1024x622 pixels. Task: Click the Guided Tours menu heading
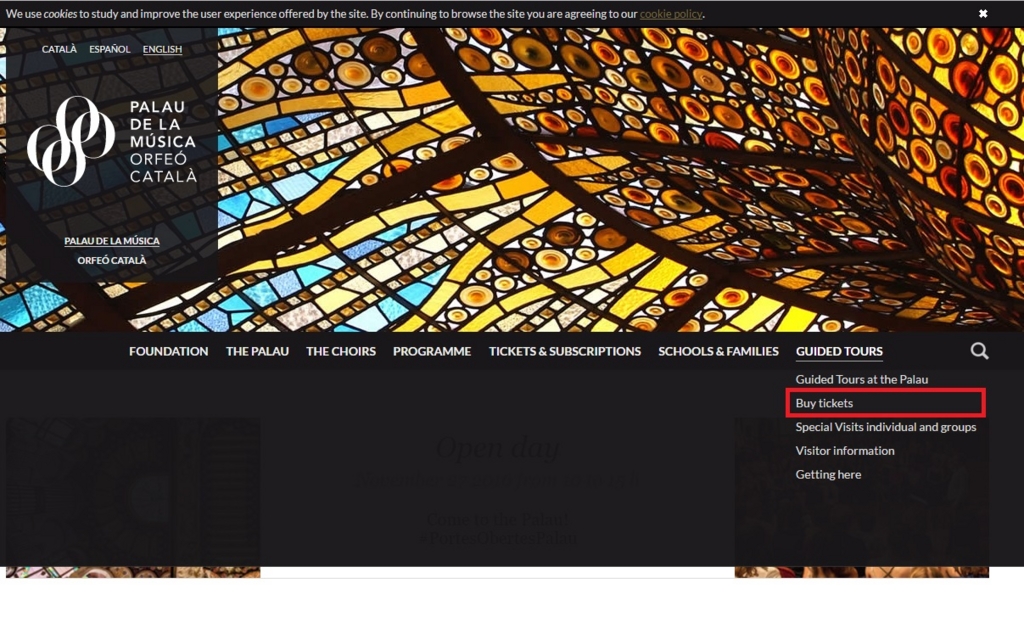(x=839, y=351)
